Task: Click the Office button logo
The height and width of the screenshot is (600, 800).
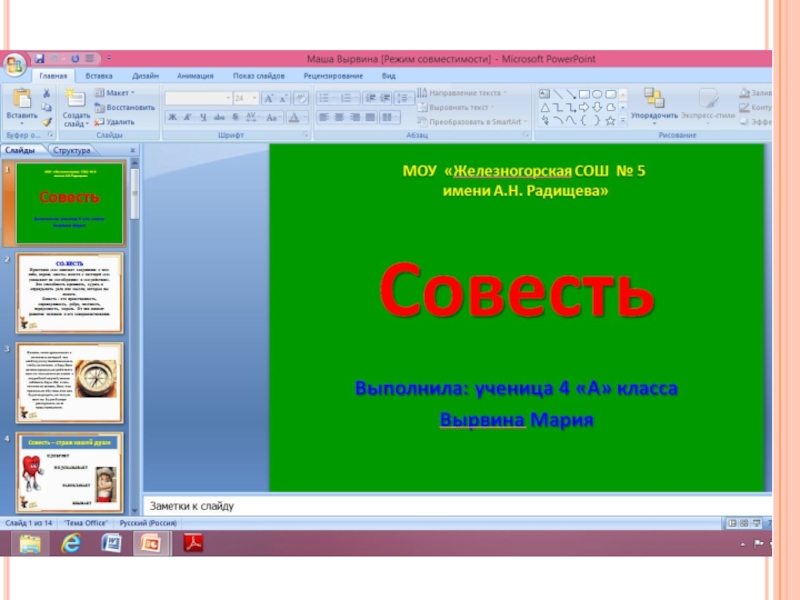Action: click(x=14, y=66)
